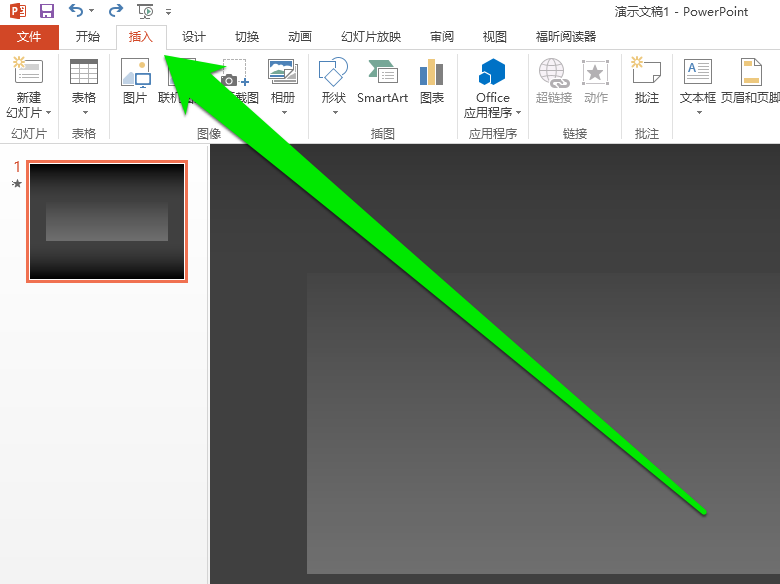This screenshot has width=780, height=584.
Task: Open the 切换 tab
Action: pos(247,37)
